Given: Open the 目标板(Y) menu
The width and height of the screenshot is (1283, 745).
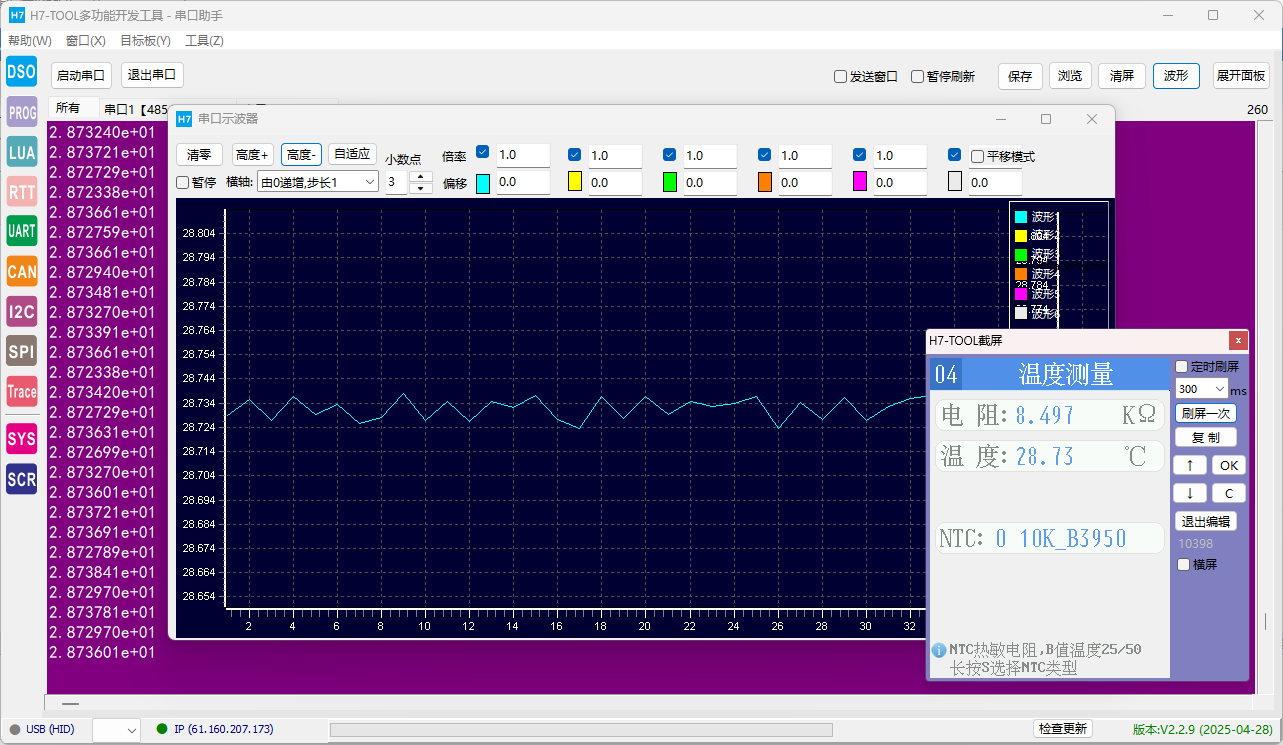Looking at the screenshot, I should coord(145,41).
